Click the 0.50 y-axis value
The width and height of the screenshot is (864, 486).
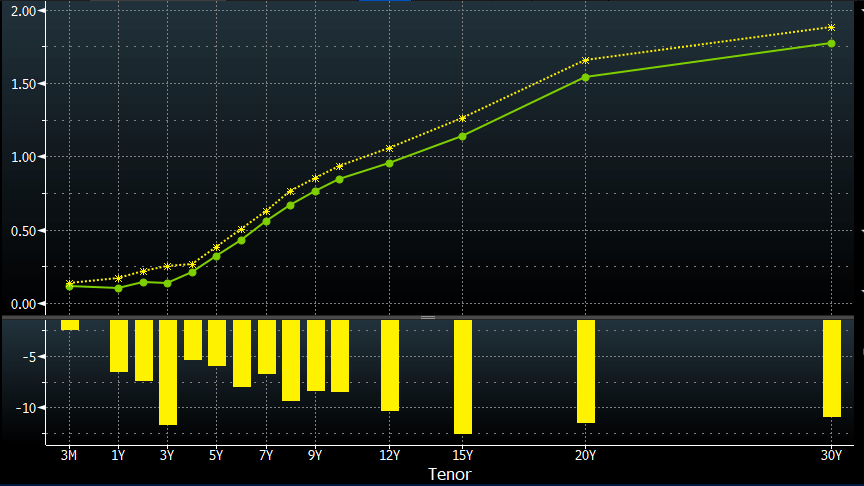pyautogui.click(x=24, y=231)
